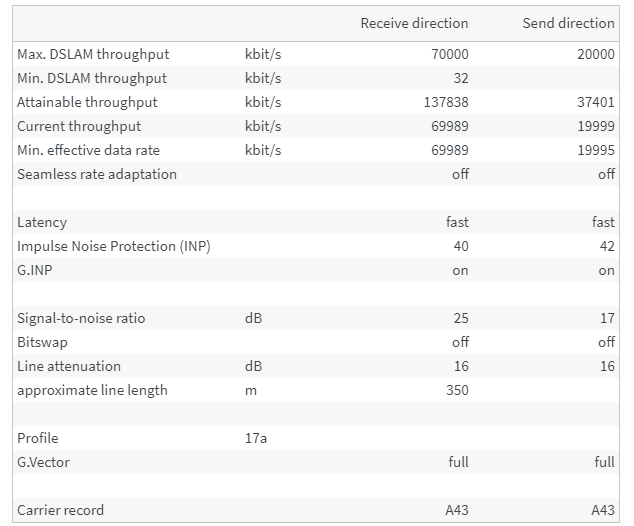Click the Seamless rate adaptation label
The width and height of the screenshot is (634, 526).
(x=97, y=174)
